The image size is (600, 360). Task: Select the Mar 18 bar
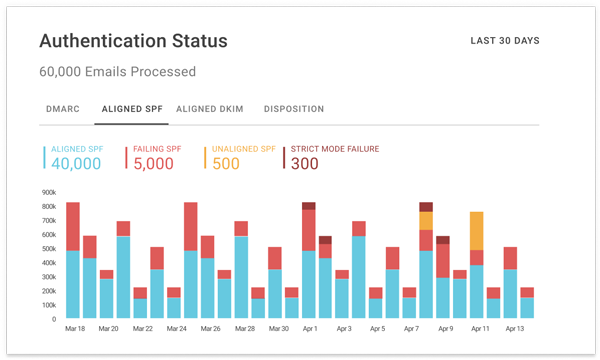coord(73,260)
